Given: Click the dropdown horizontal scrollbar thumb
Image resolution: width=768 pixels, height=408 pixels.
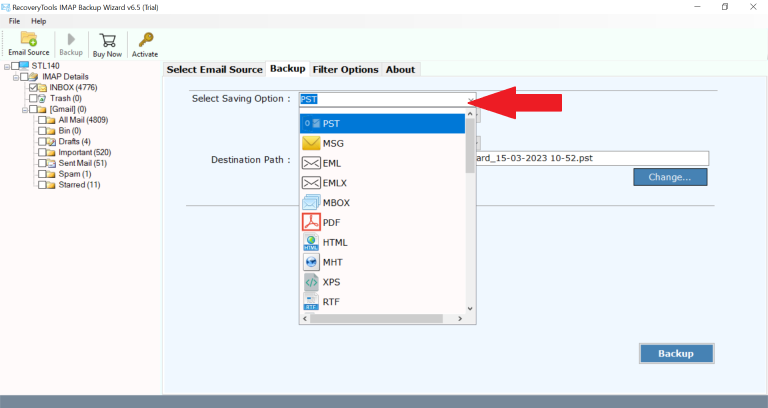Looking at the screenshot, I should (x=376, y=318).
